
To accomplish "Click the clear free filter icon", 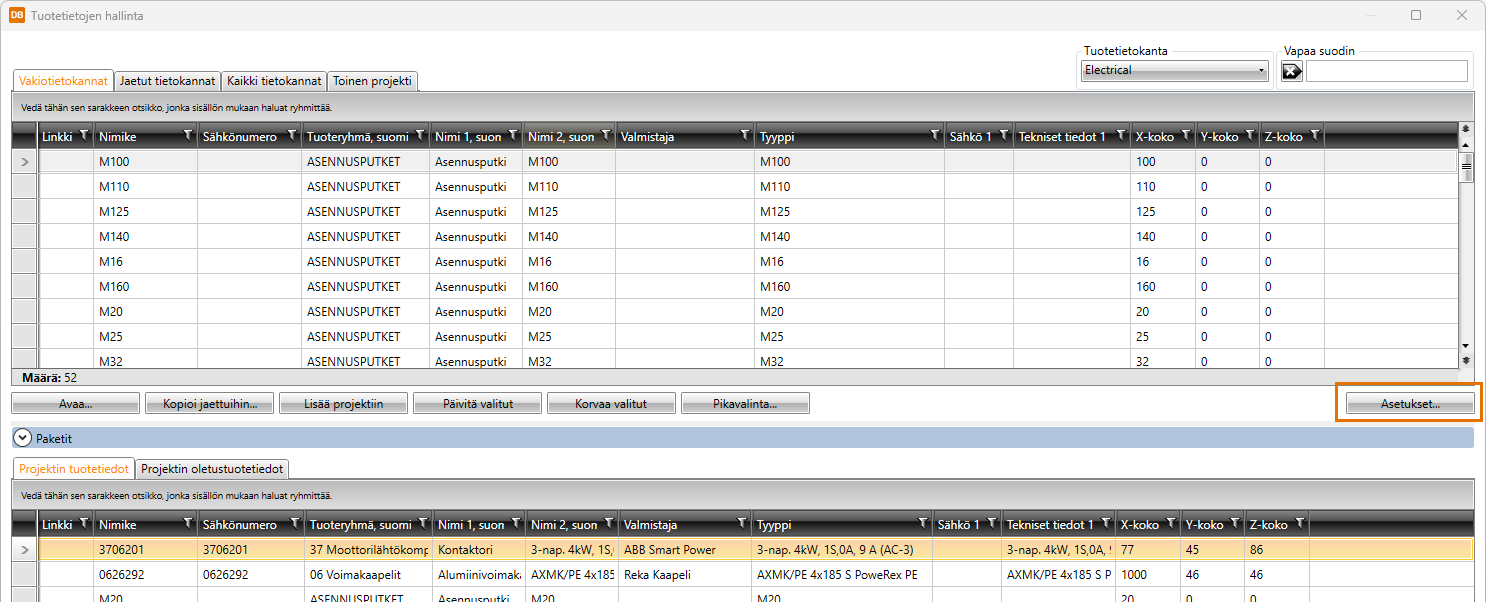I will pyautogui.click(x=1292, y=71).
